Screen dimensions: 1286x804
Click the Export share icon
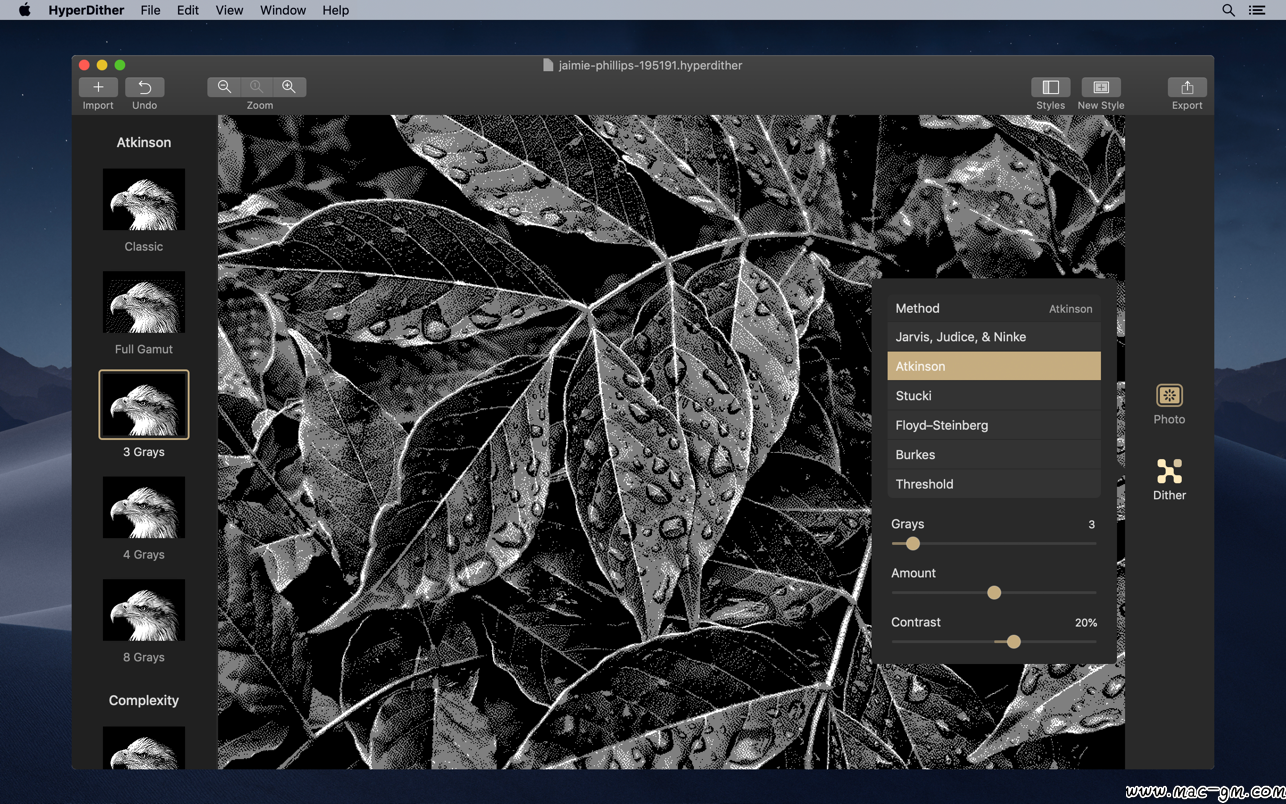tap(1187, 87)
